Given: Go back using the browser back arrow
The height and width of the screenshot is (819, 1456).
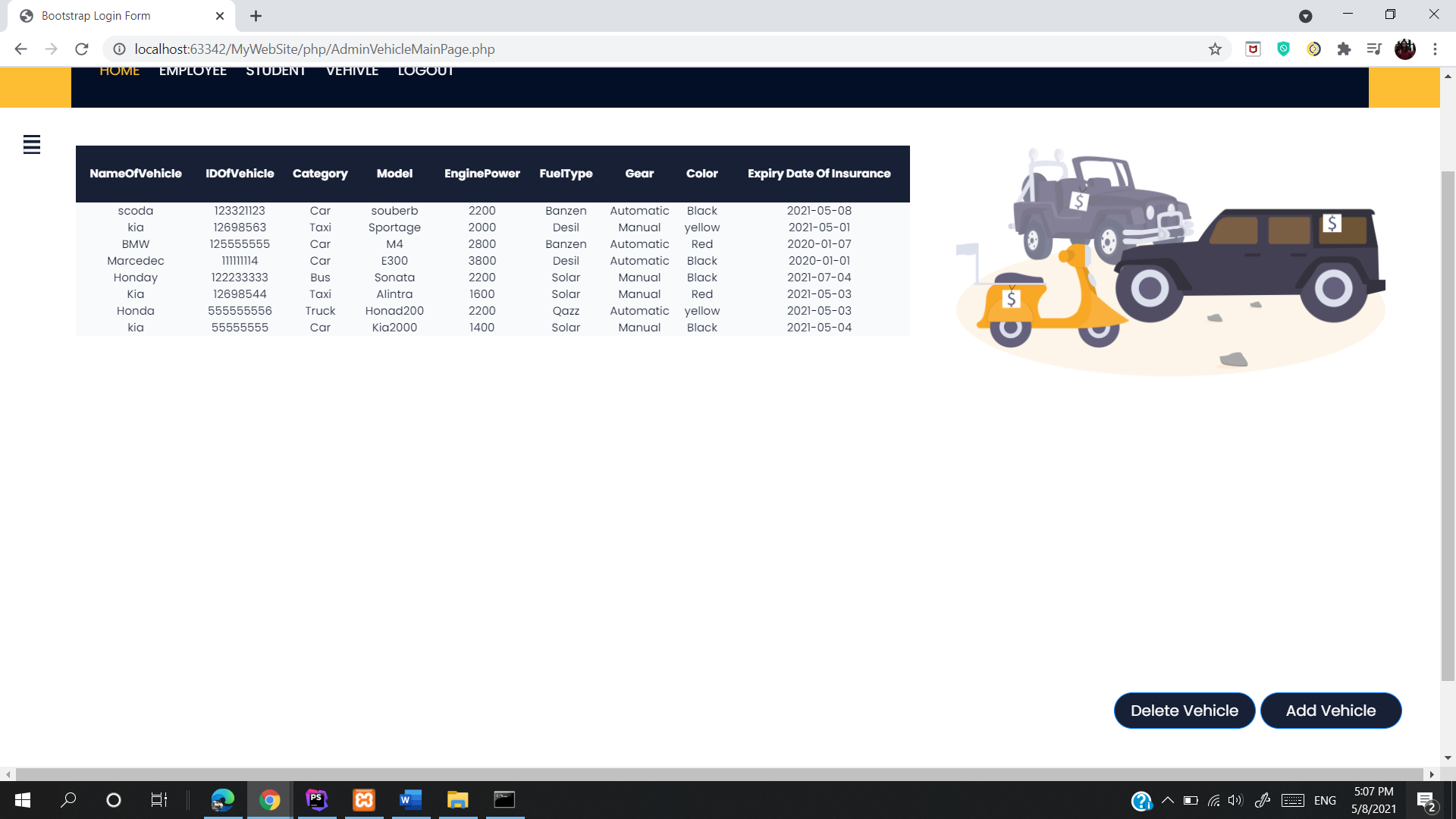Looking at the screenshot, I should coord(20,49).
